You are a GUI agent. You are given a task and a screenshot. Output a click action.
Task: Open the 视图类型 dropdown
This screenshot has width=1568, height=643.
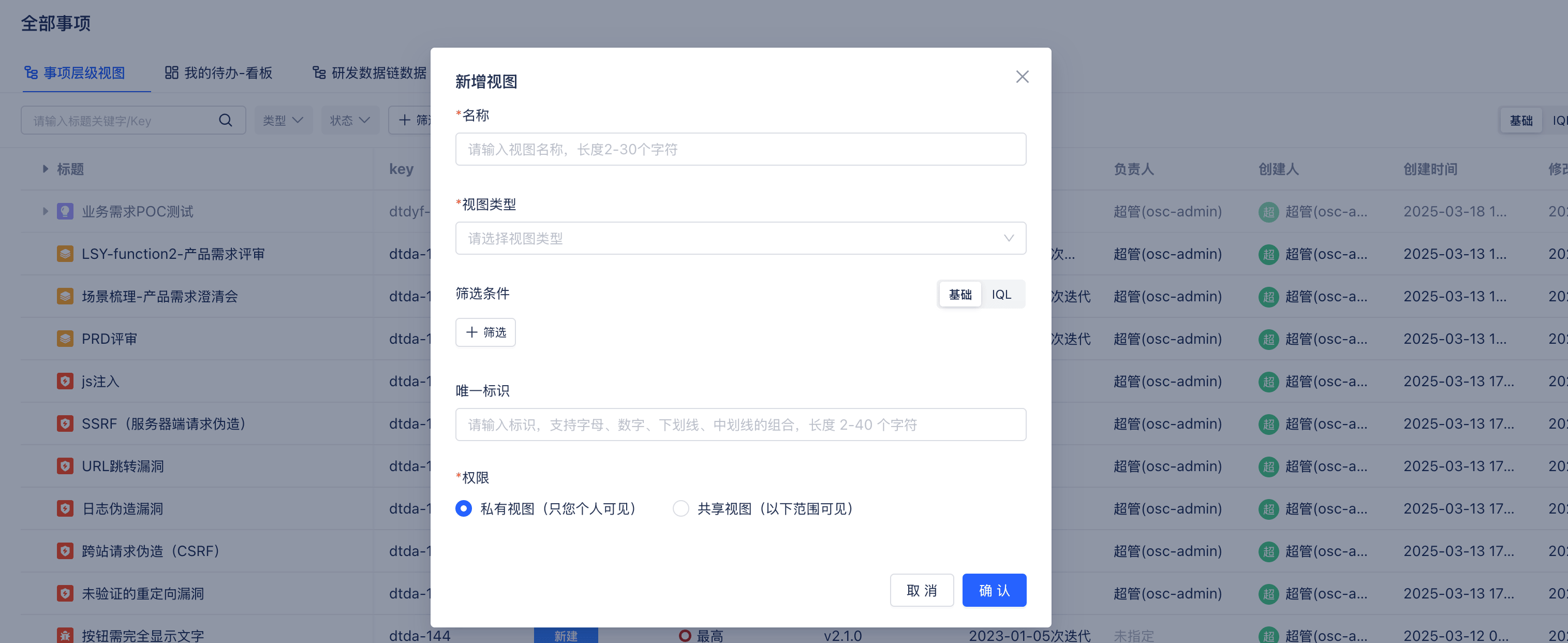740,238
